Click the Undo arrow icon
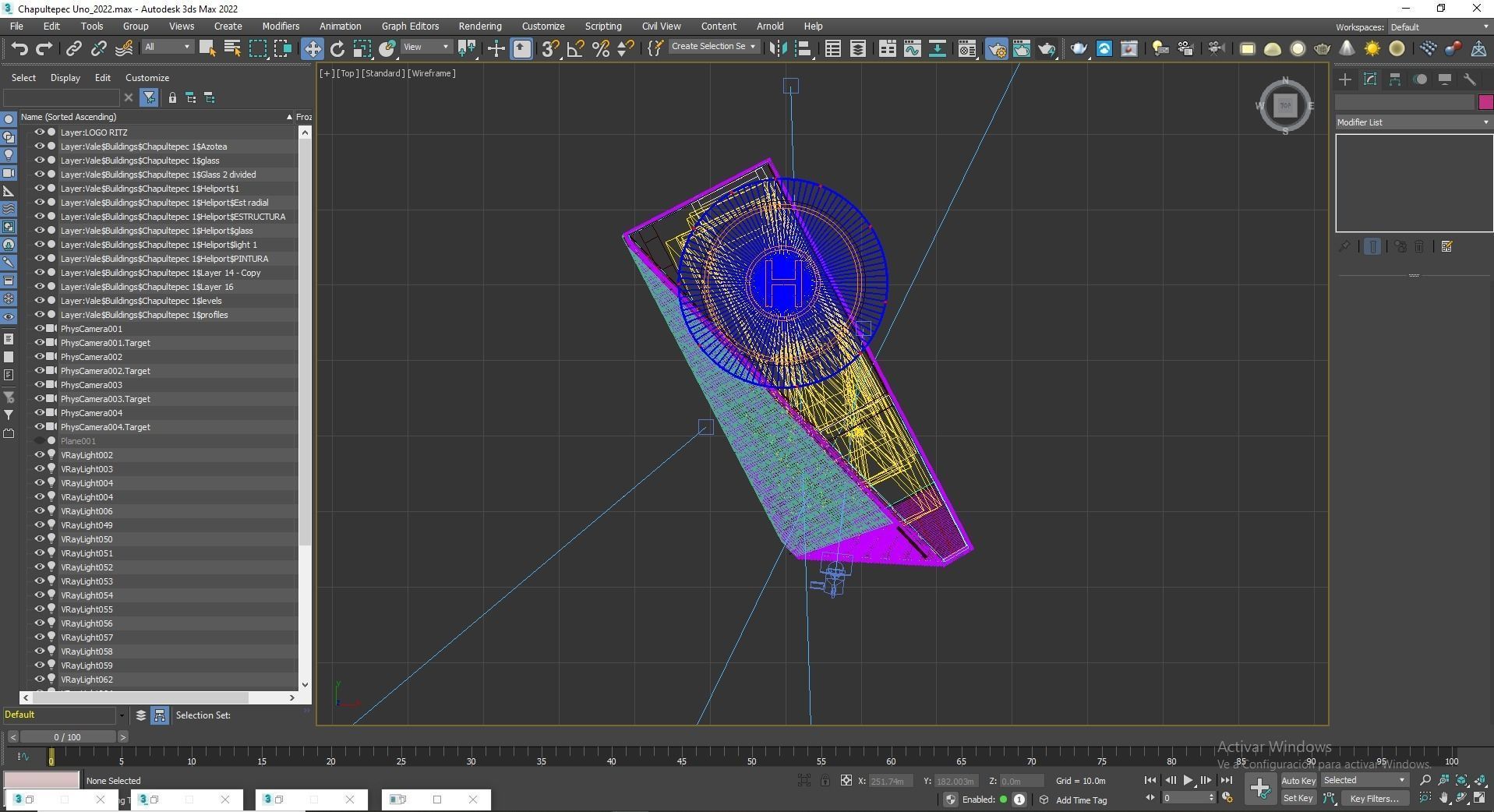Viewport: 1494px width, 812px height. [19, 48]
